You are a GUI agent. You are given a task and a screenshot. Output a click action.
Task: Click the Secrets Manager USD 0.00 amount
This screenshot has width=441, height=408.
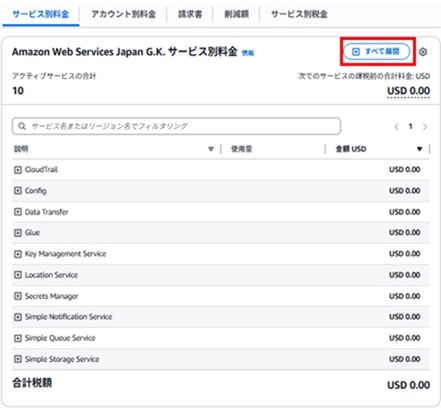pos(405,296)
